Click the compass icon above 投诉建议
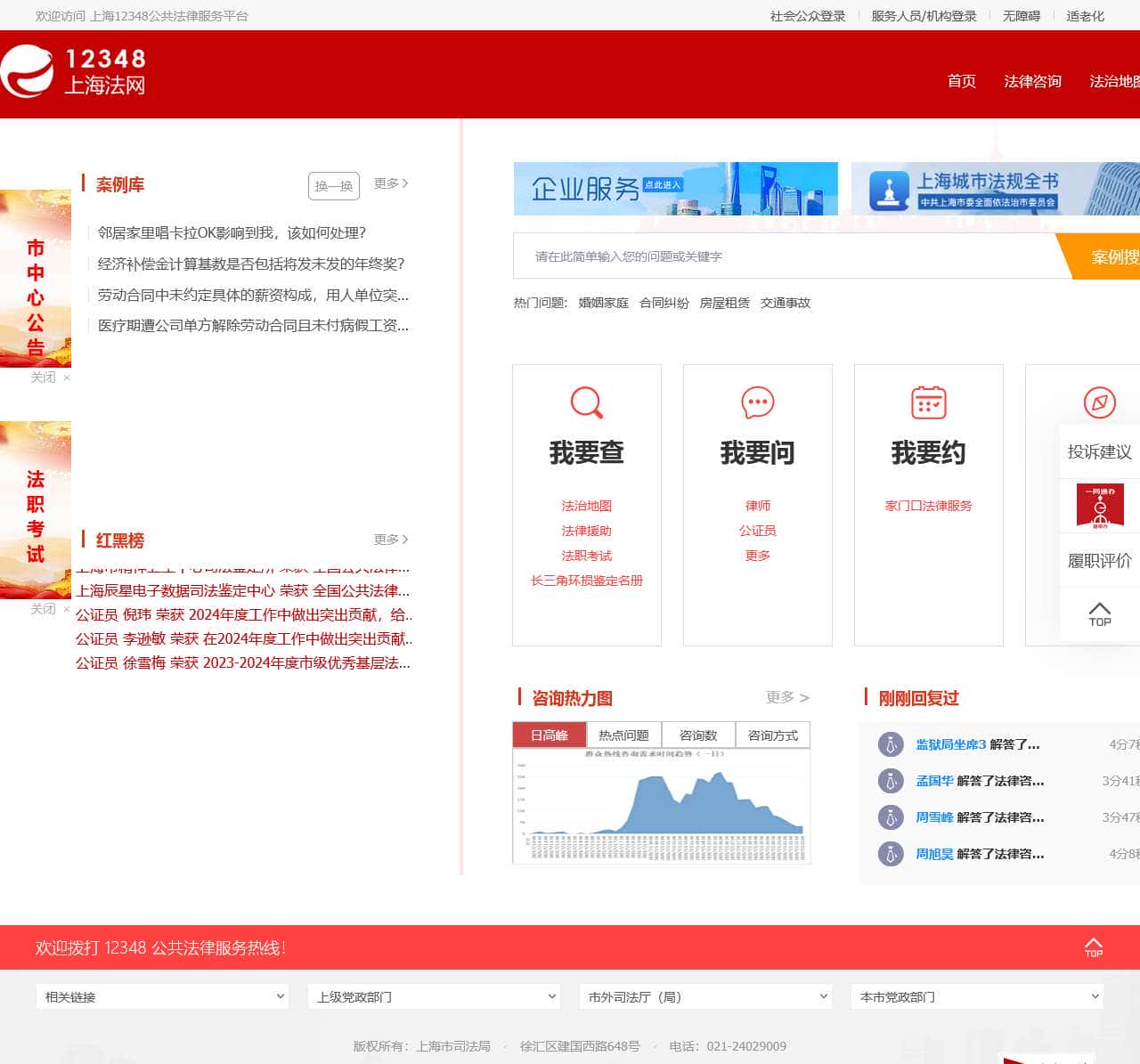The height and width of the screenshot is (1064, 1140). tap(1100, 402)
